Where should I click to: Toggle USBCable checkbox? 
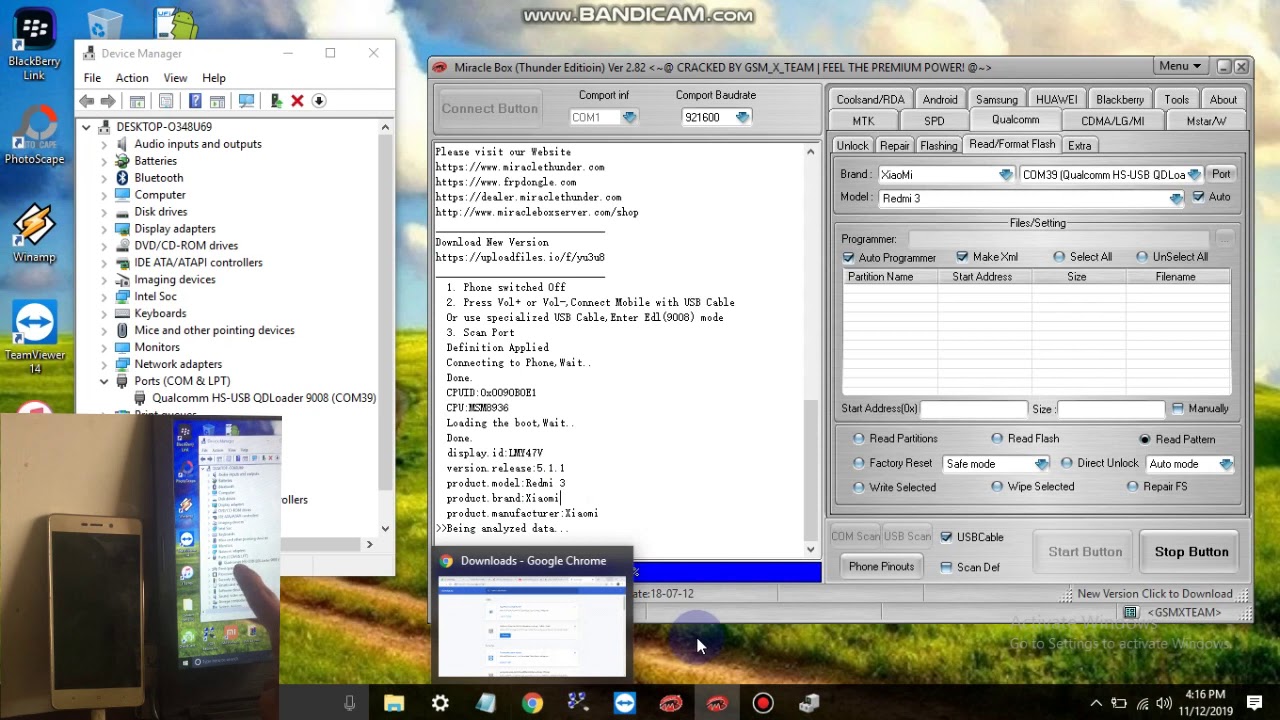[x=946, y=537]
